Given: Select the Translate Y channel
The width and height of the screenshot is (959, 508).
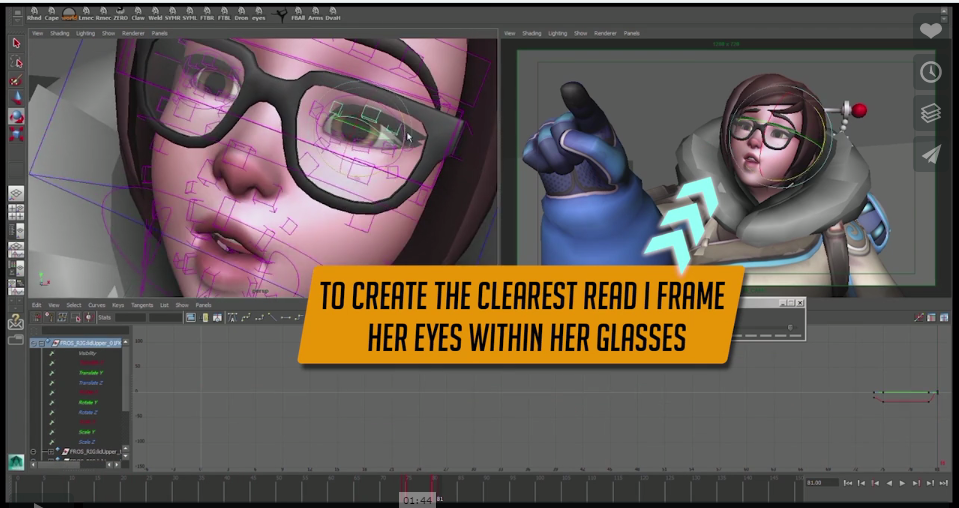Looking at the screenshot, I should click(x=91, y=373).
